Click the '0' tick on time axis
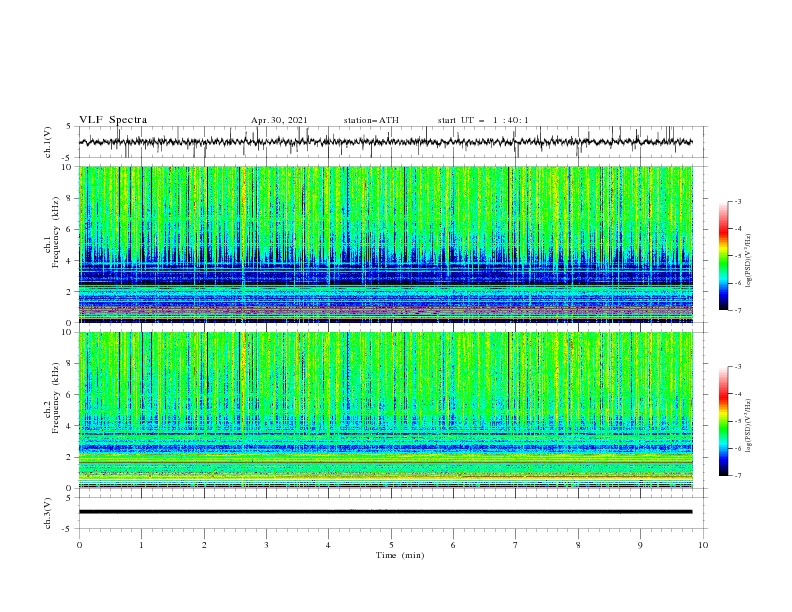The width and height of the screenshot is (792, 612). (x=79, y=545)
